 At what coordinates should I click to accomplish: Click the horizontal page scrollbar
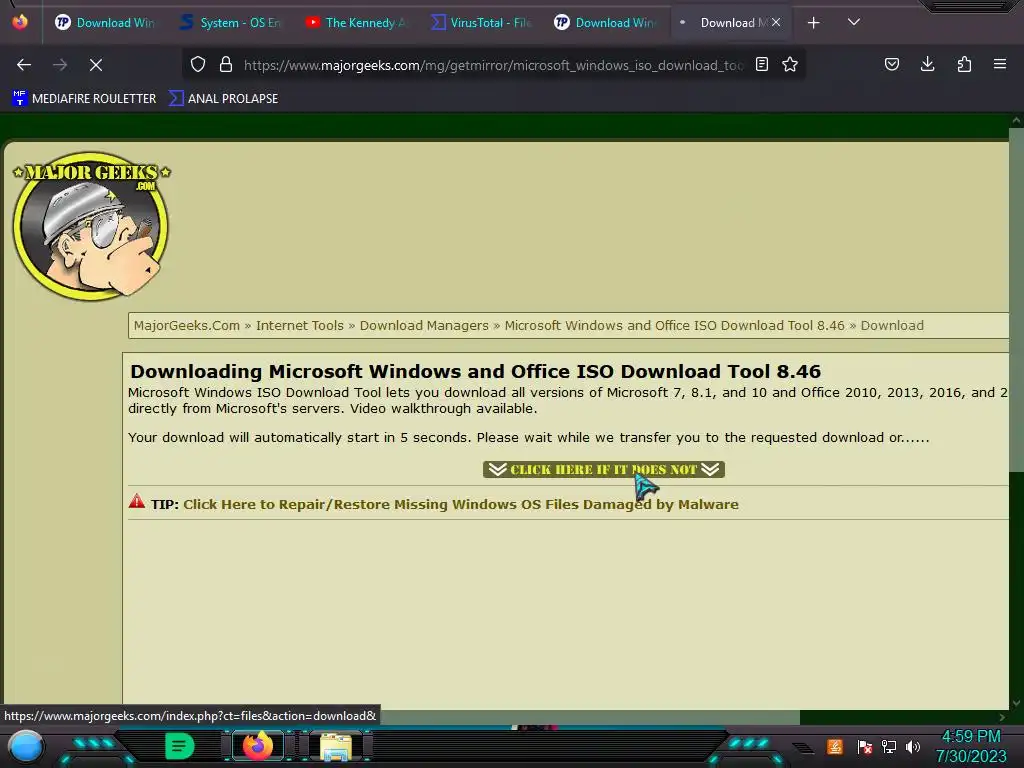coord(400,717)
